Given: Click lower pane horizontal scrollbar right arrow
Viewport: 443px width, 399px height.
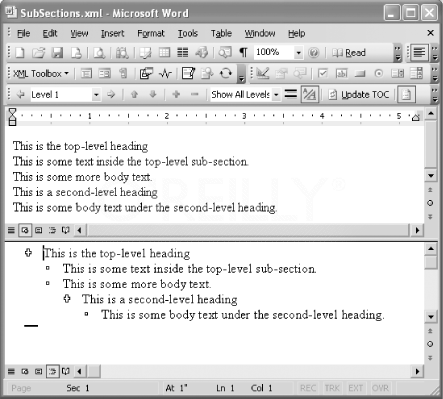Looking at the screenshot, I should tap(417, 371).
